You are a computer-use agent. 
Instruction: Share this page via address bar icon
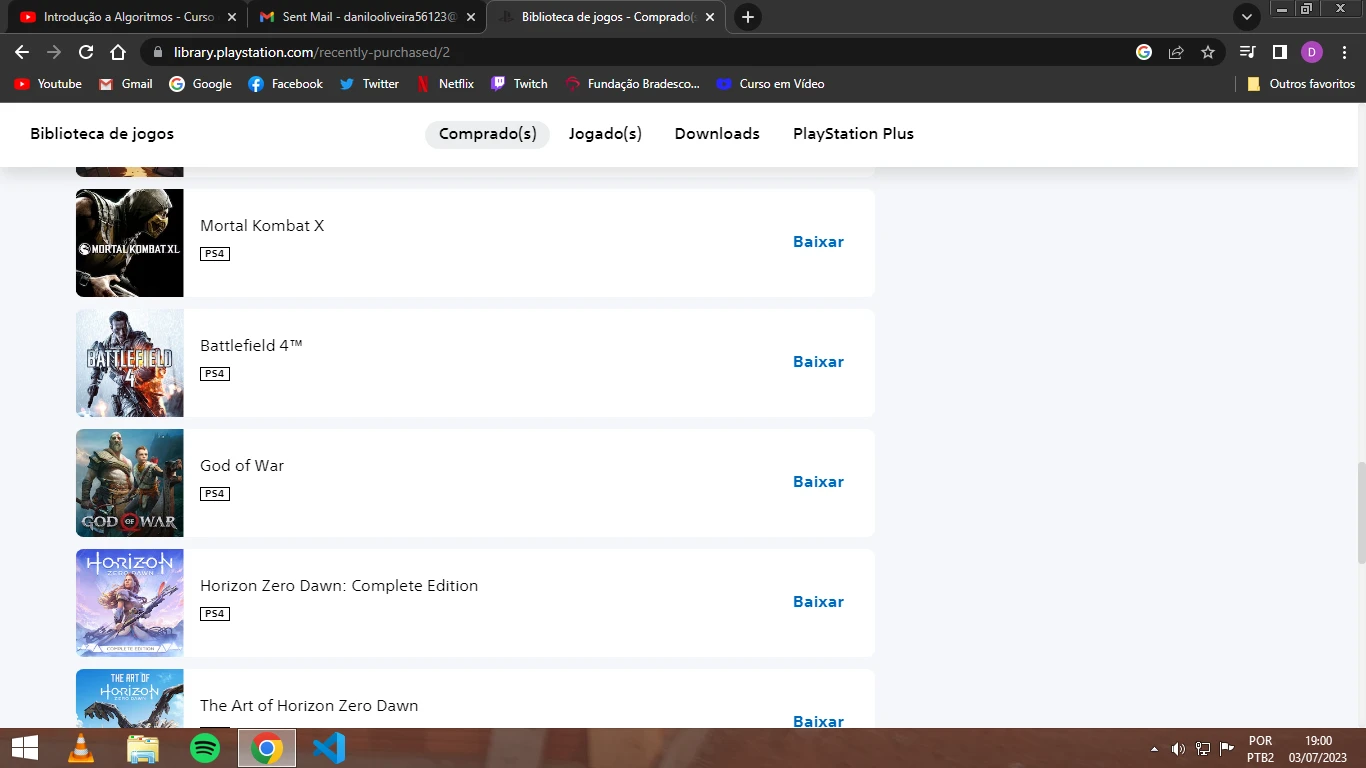click(x=1176, y=52)
